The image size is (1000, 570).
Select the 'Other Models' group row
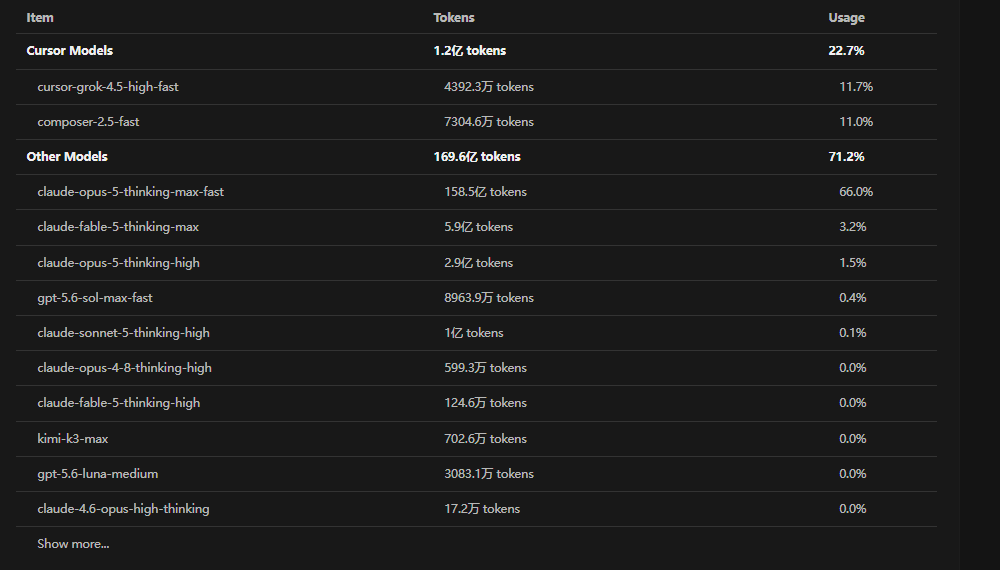[x=476, y=157]
